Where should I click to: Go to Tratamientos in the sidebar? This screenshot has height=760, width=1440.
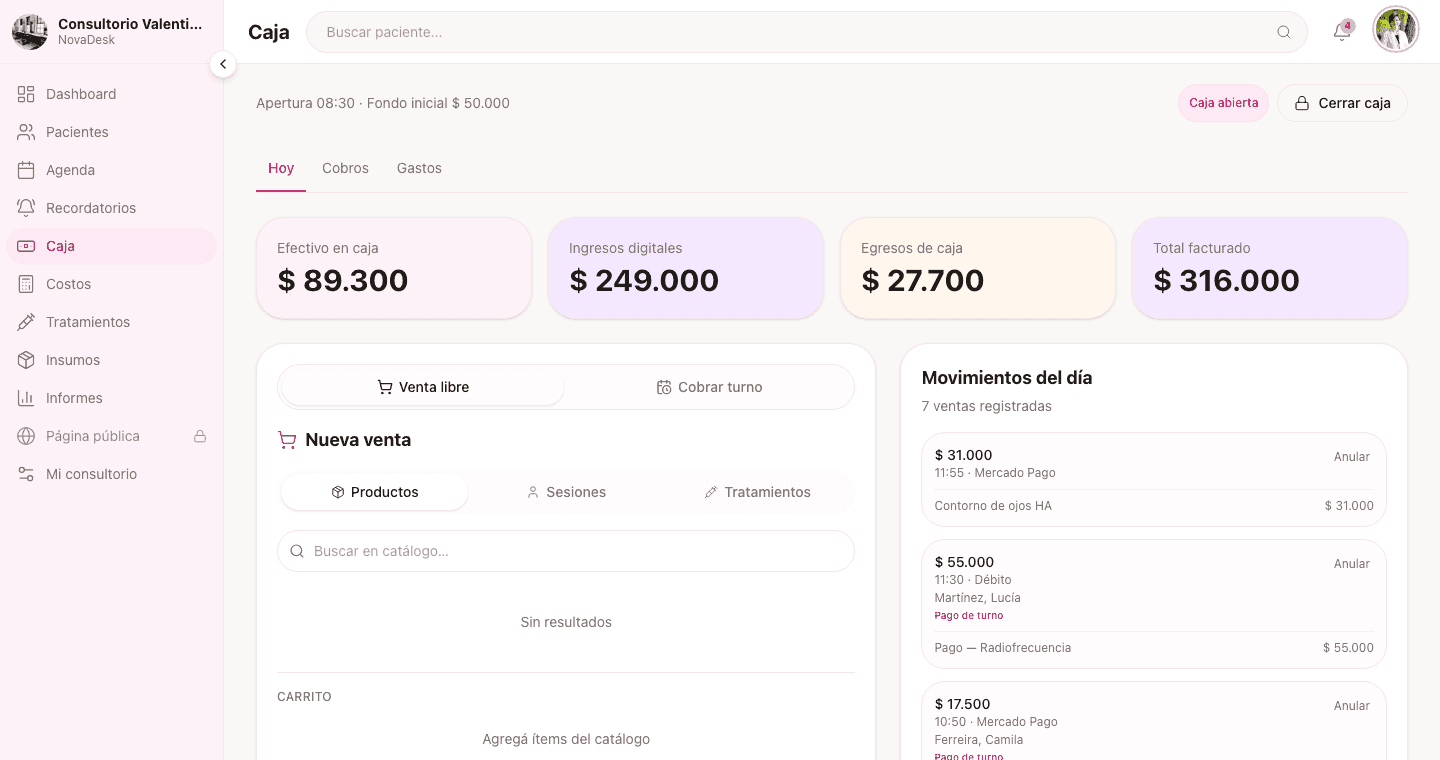pyautogui.click(x=111, y=322)
